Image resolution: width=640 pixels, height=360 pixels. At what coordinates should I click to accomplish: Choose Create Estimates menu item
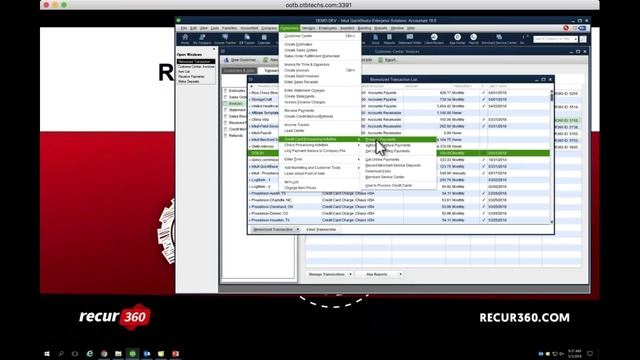tap(320, 44)
